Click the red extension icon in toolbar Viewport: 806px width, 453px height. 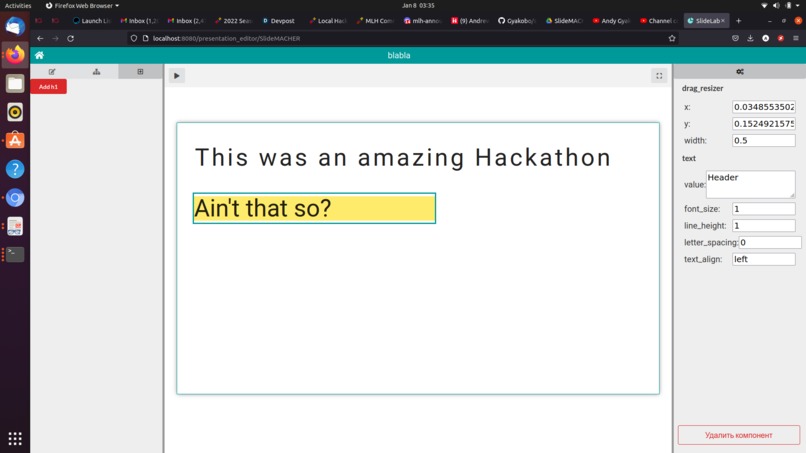780,38
